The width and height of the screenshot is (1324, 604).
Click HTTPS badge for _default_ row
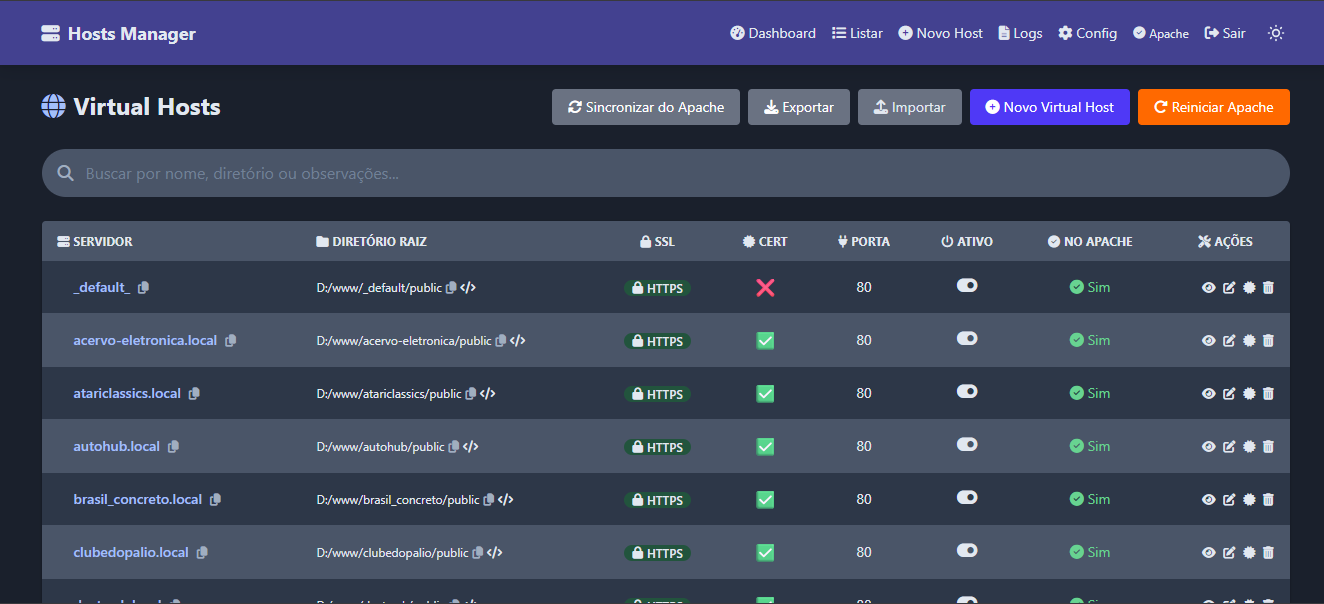coord(657,288)
